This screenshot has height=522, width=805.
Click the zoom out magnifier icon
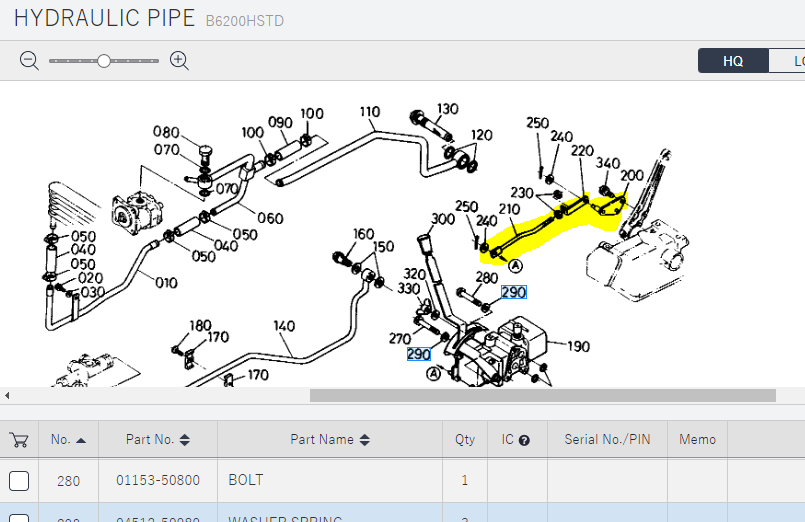coord(29,61)
